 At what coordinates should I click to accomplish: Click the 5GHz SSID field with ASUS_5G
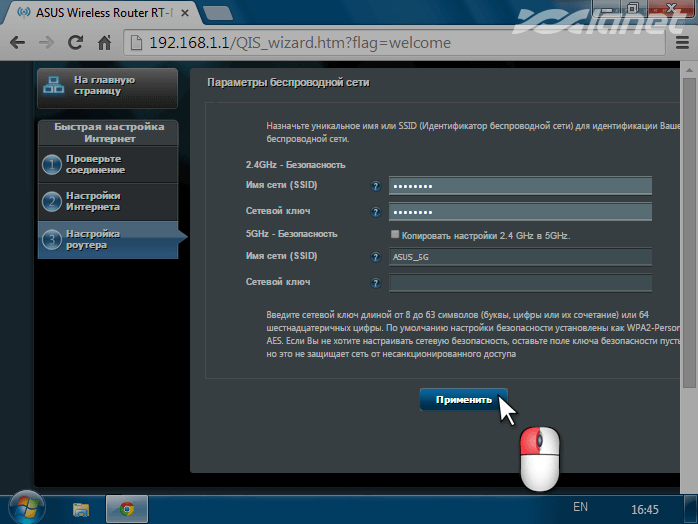[520, 257]
